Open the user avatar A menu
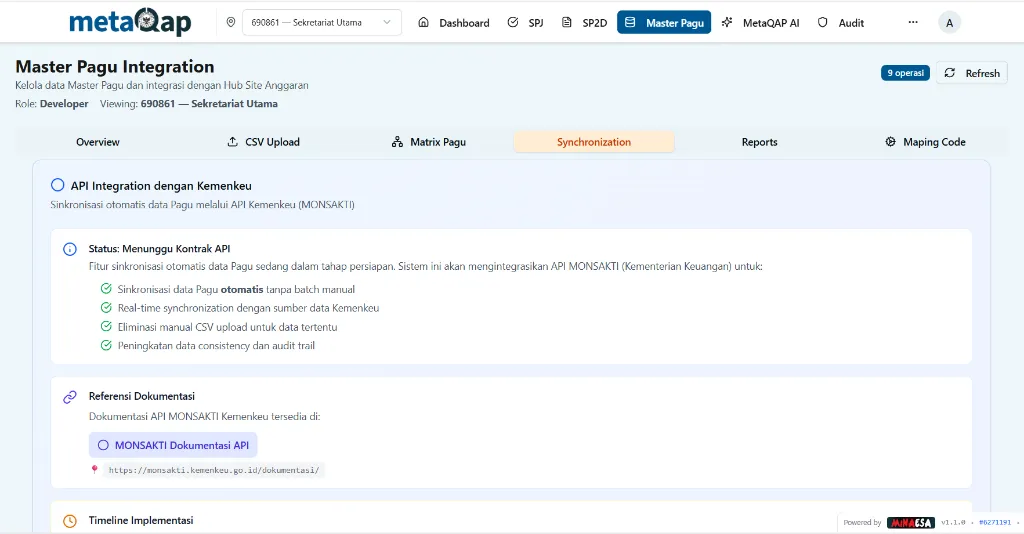The image size is (1024, 534). click(x=950, y=23)
